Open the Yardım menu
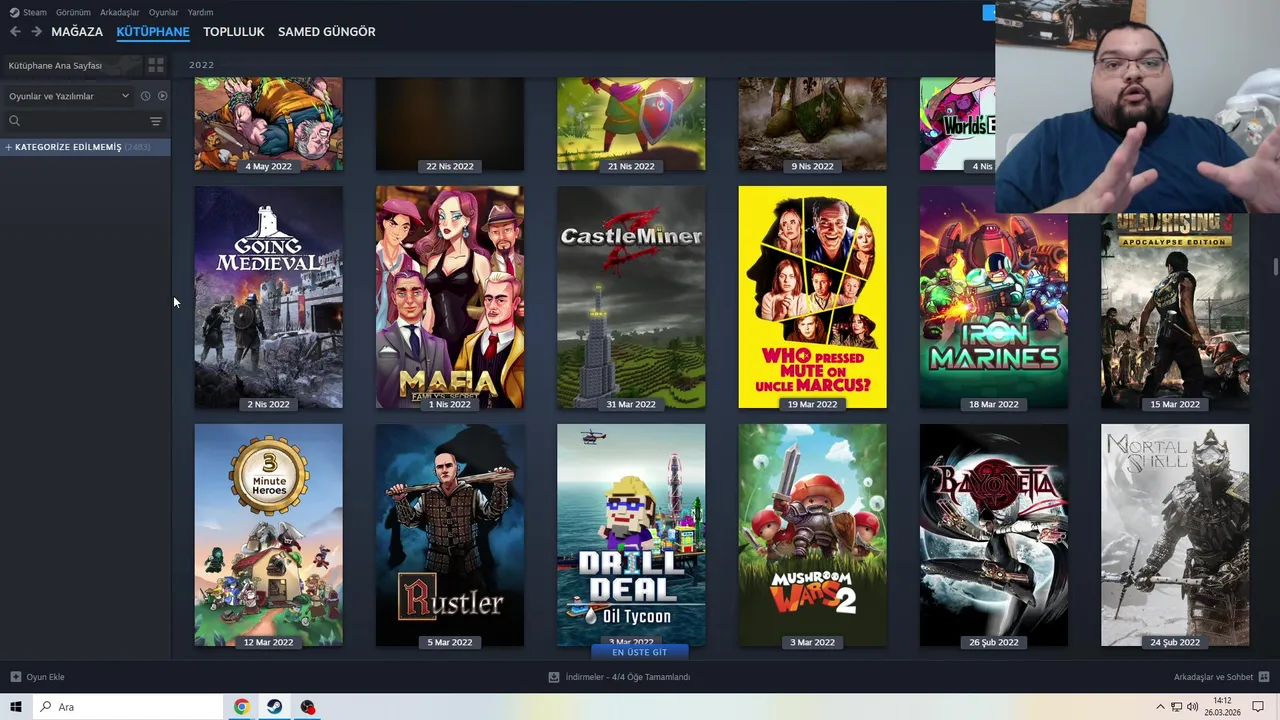This screenshot has width=1280, height=720. tap(200, 12)
